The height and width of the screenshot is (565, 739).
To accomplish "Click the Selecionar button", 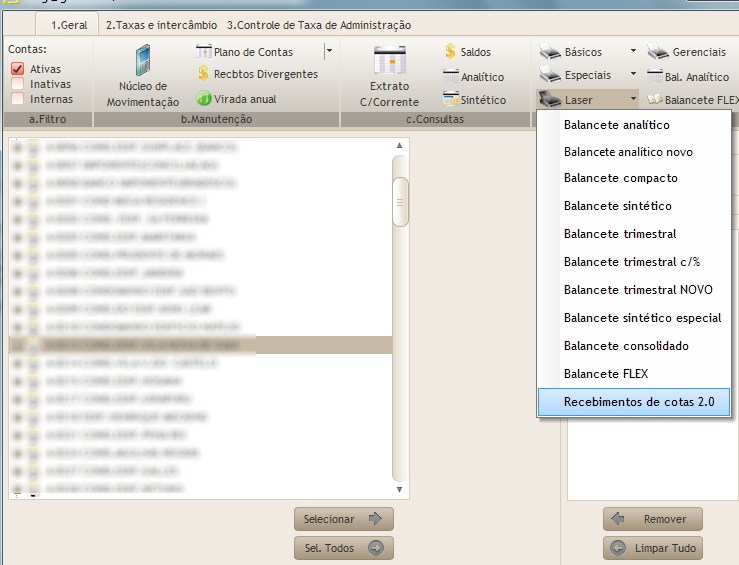I will [x=343, y=519].
